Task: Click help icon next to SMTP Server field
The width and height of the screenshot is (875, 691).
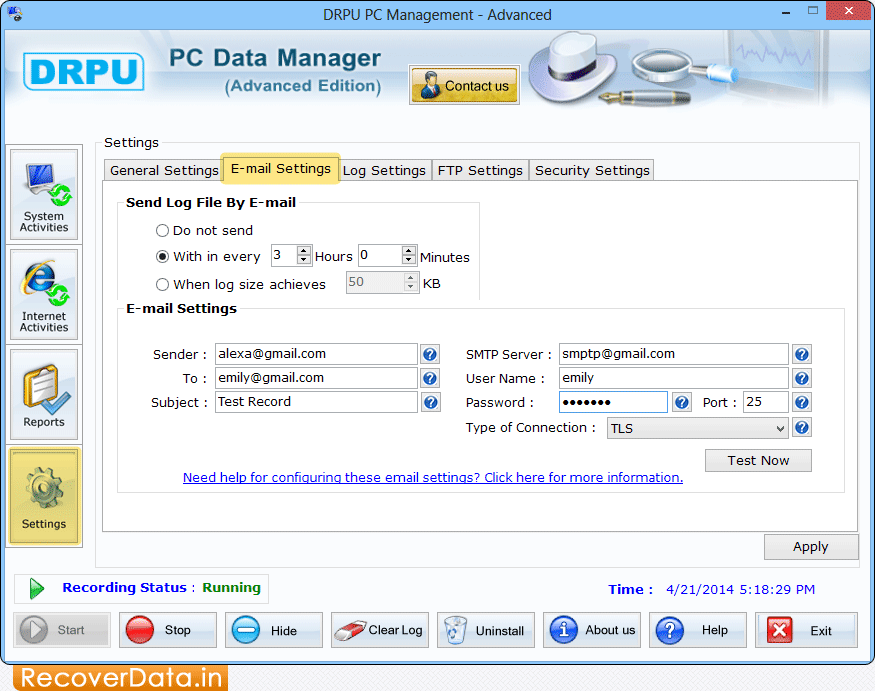Action: 802,354
